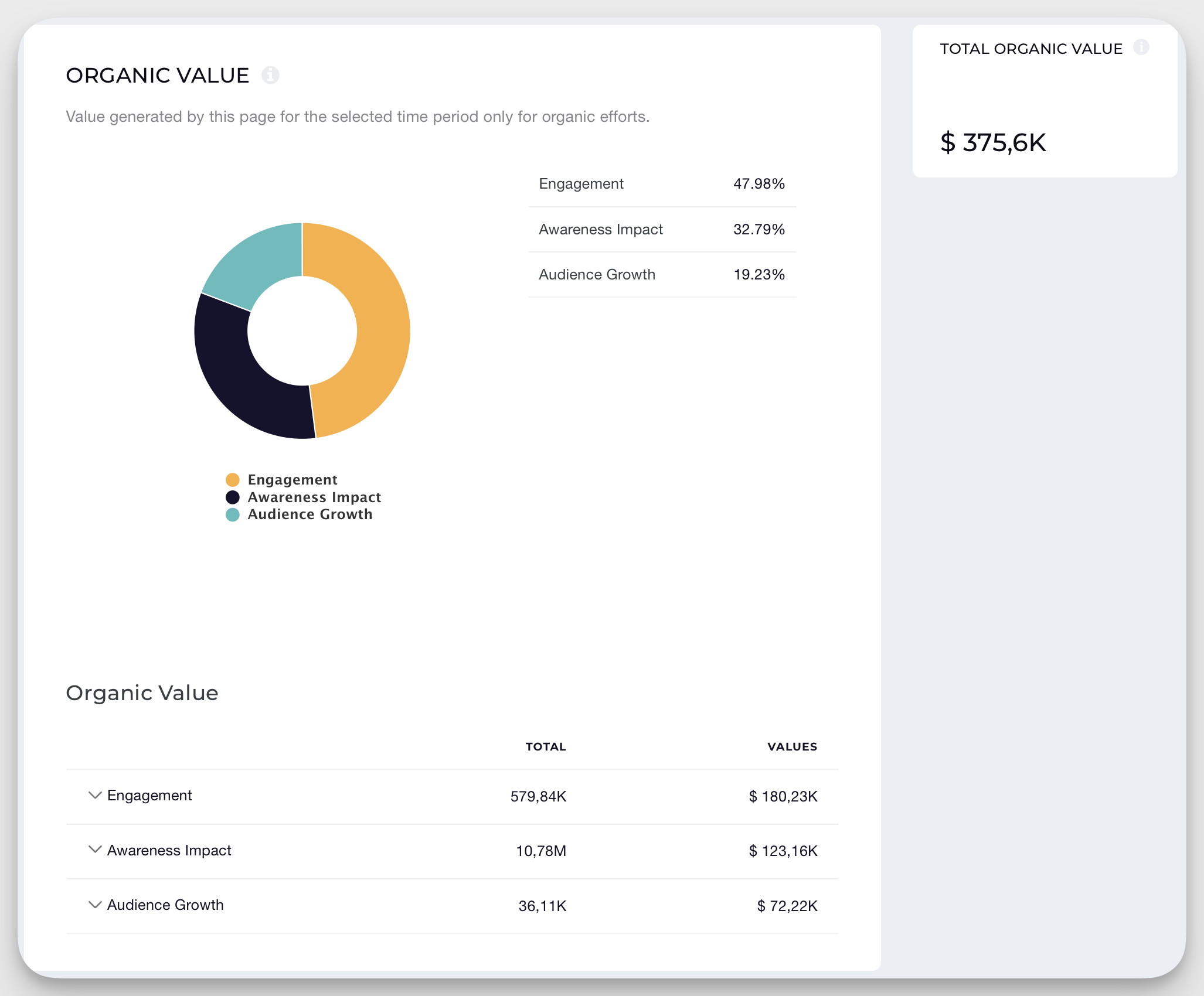Expand the Audience Growth row details
Screen dimensions: 1204x996
pos(94,905)
